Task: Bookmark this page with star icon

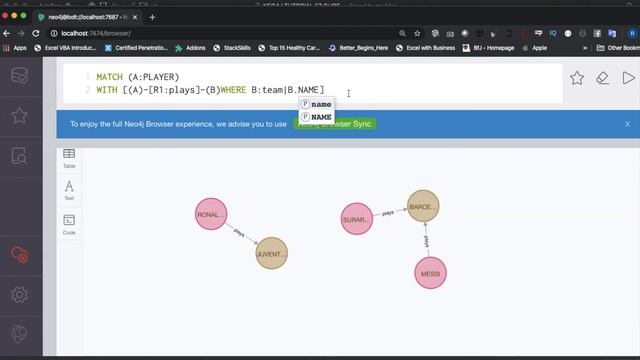Action: coord(417,33)
